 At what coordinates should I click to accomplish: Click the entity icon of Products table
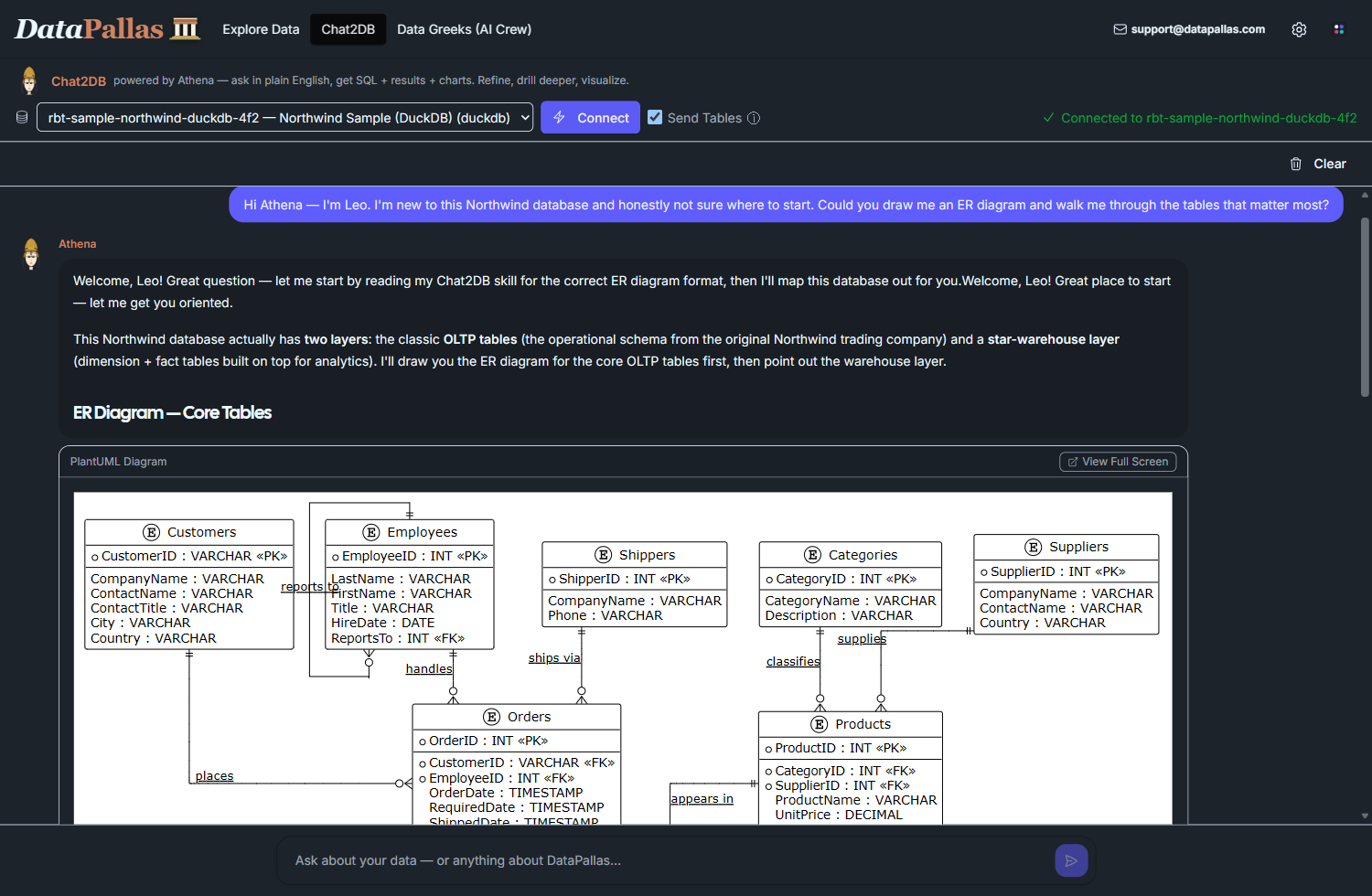point(820,724)
